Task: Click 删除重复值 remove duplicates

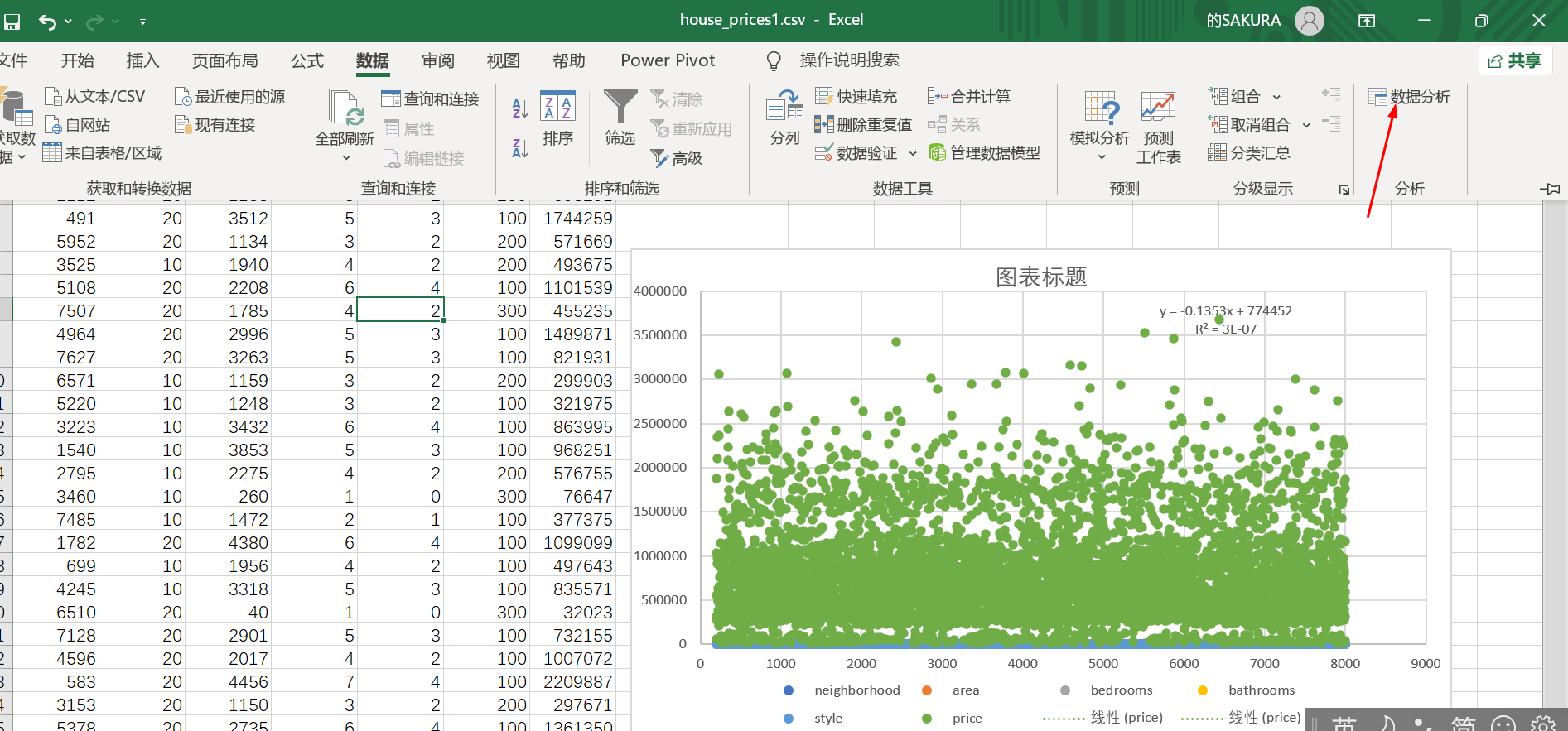Action: (863, 125)
